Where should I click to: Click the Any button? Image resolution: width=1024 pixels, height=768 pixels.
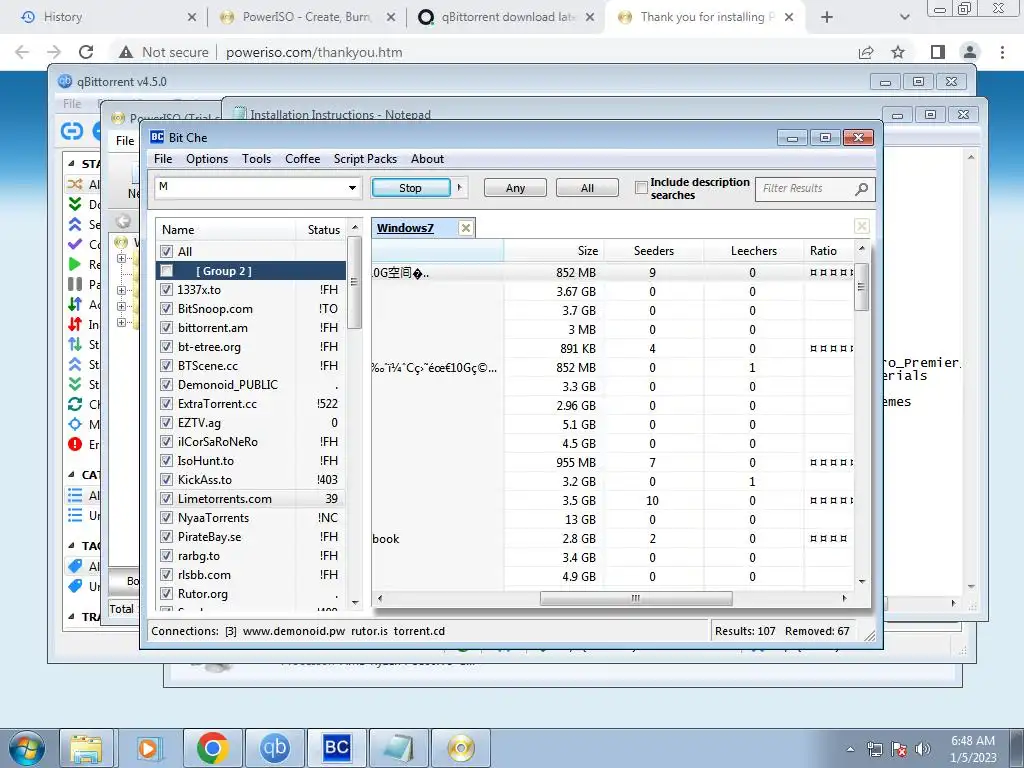click(x=515, y=187)
